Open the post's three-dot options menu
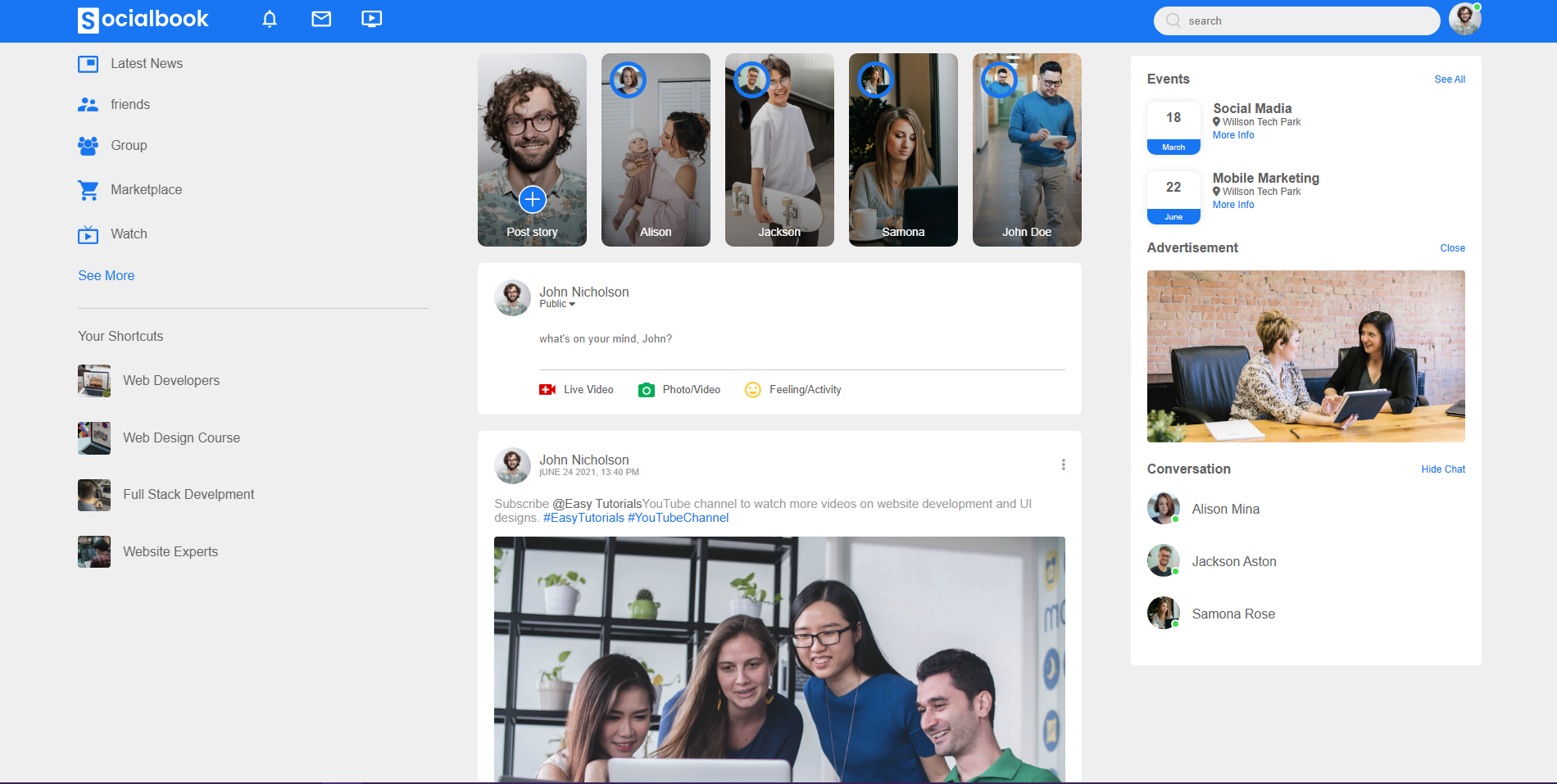 [1063, 465]
